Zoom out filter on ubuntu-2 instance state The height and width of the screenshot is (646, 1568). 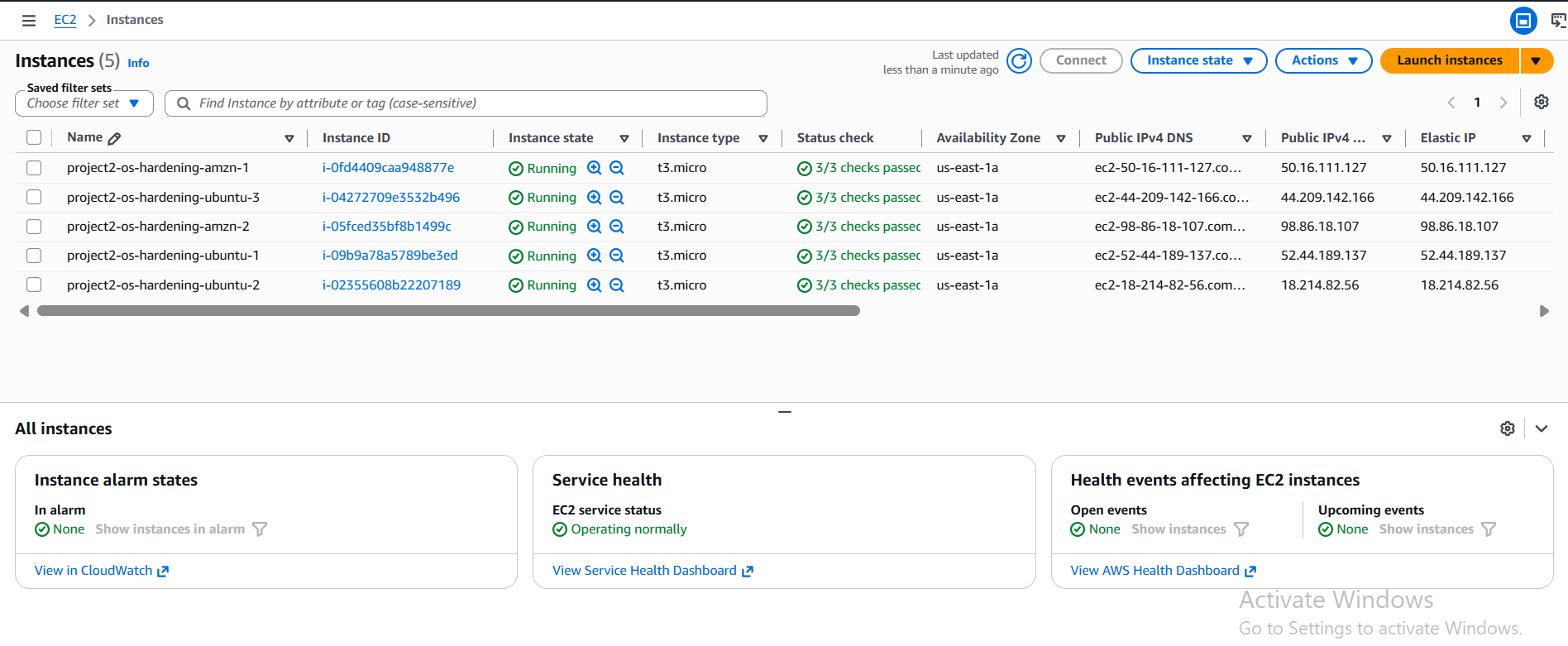point(617,285)
